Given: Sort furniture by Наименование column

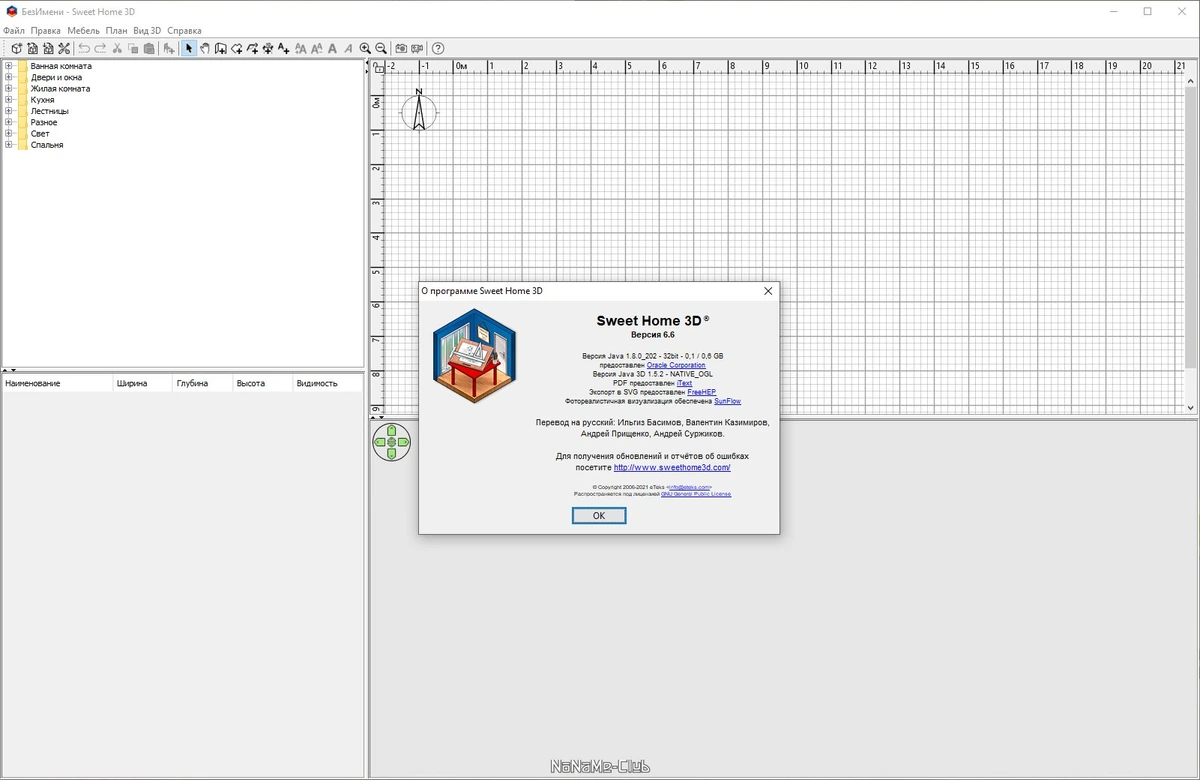Looking at the screenshot, I should 56,383.
